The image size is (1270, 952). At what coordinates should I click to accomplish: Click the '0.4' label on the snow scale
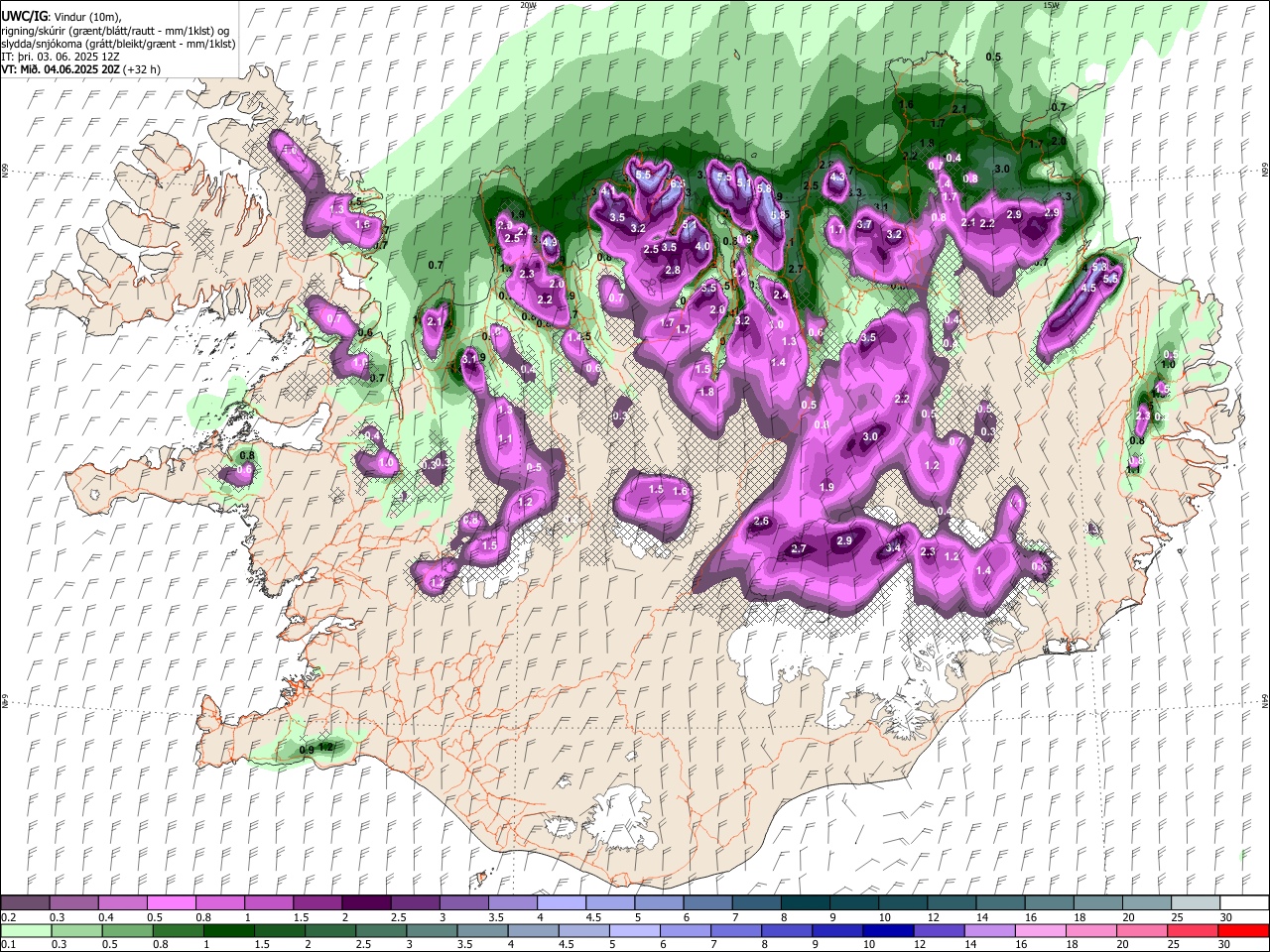(106, 917)
